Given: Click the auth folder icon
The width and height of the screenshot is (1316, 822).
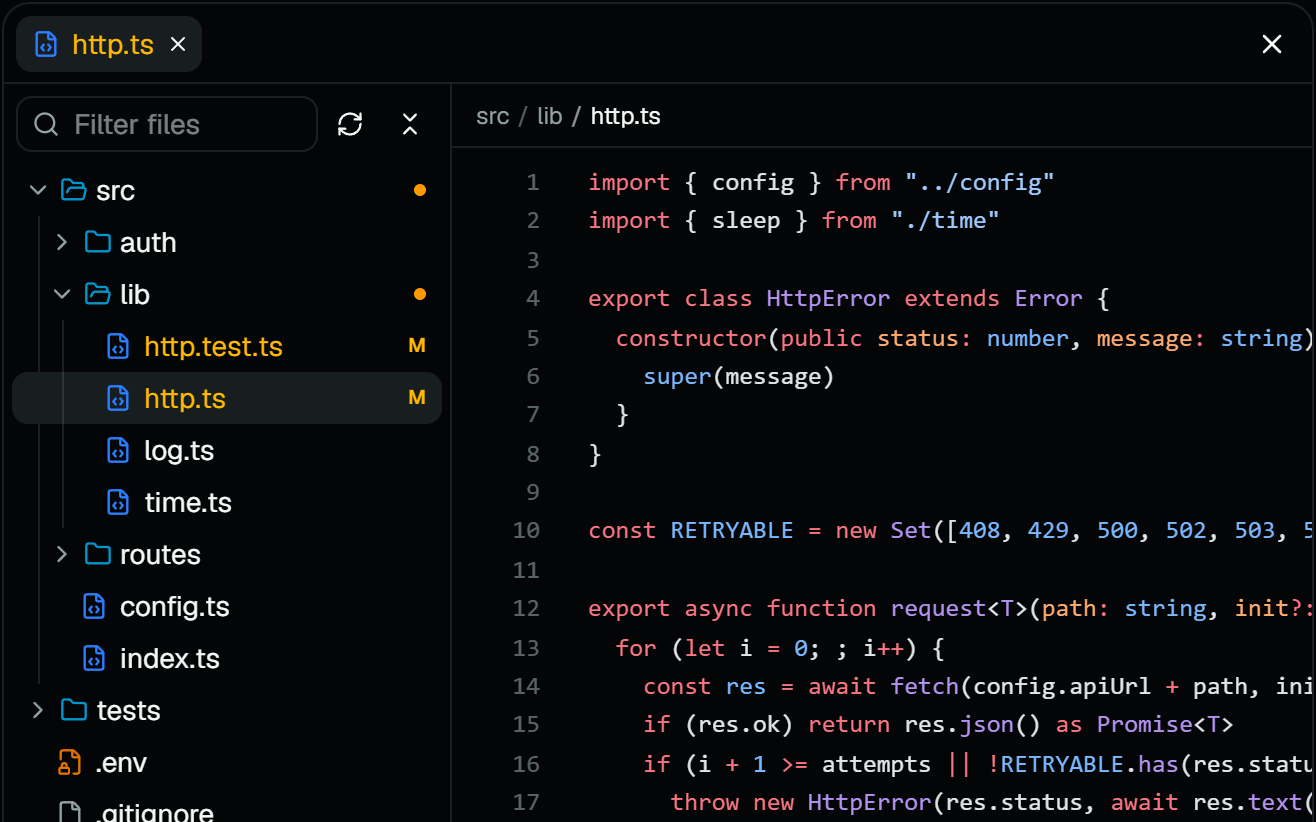Looking at the screenshot, I should pos(97,242).
